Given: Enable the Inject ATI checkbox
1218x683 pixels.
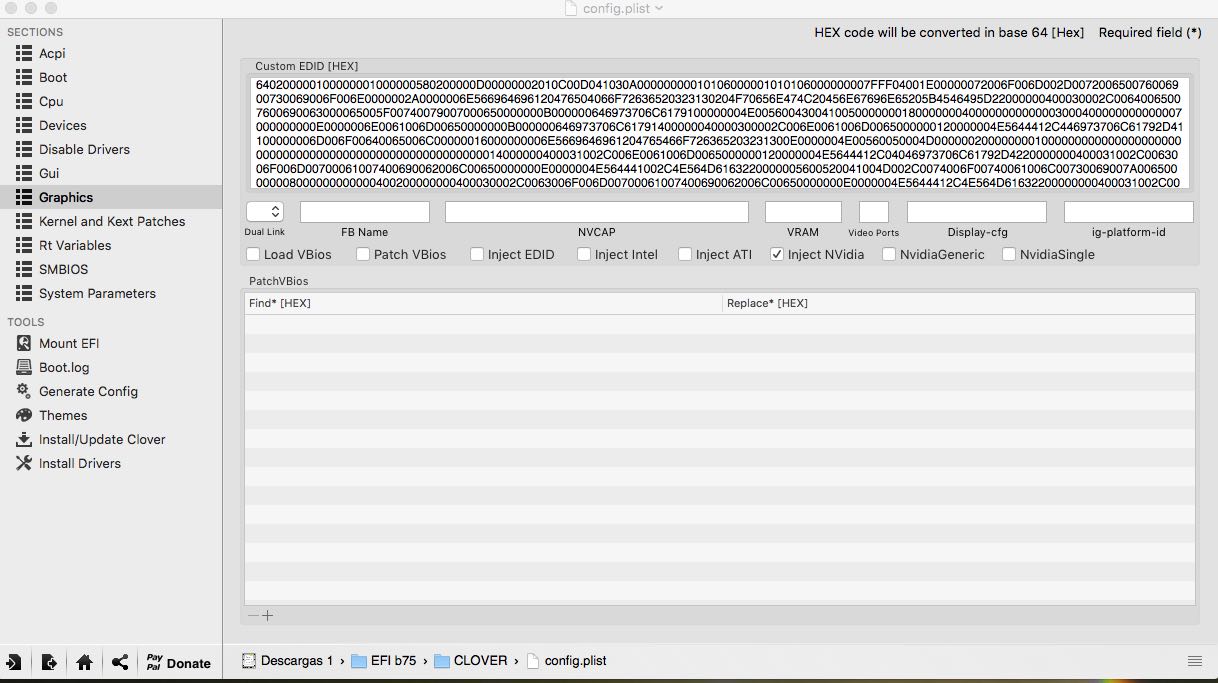Looking at the screenshot, I should (685, 254).
